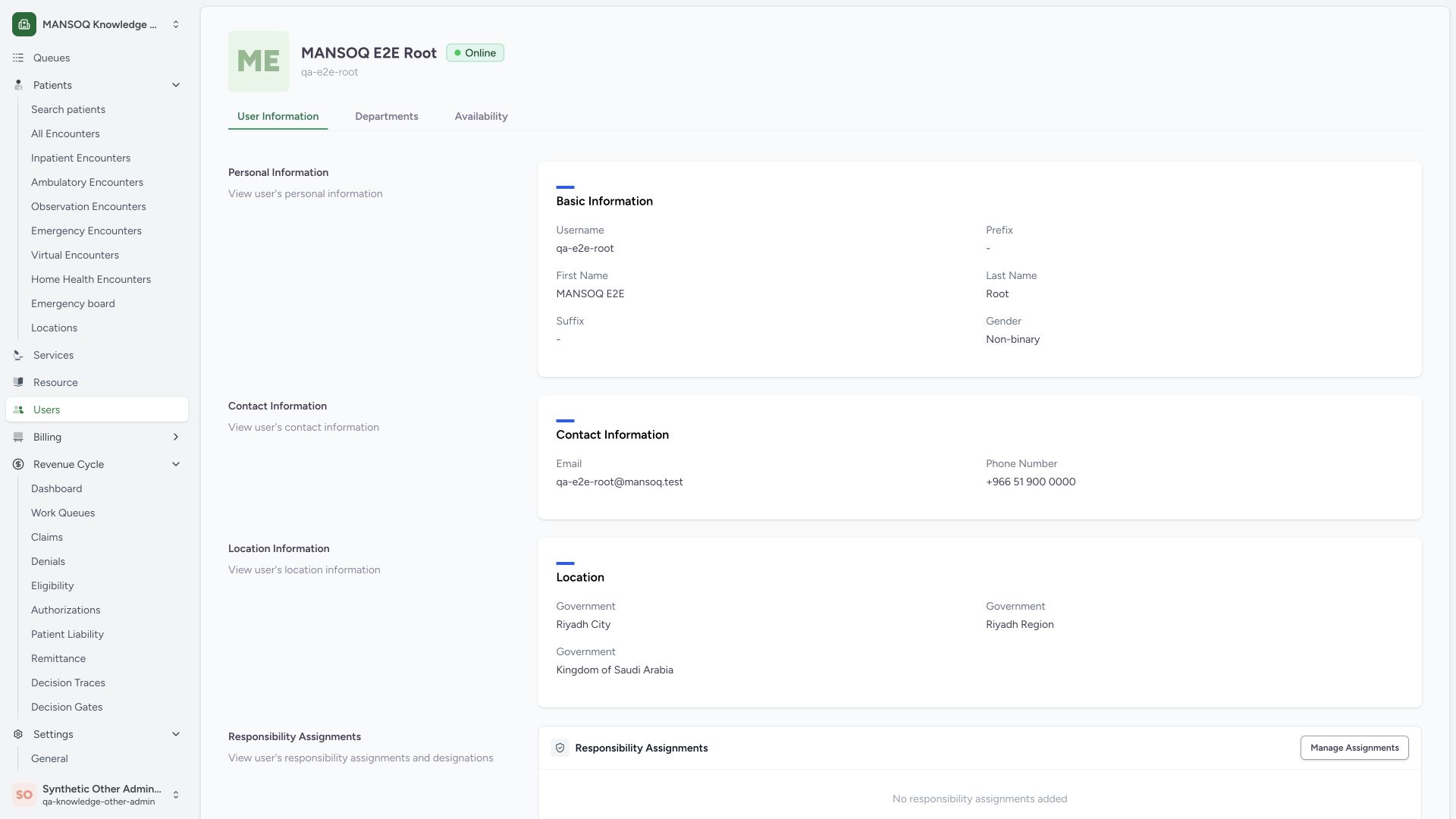The width and height of the screenshot is (1456, 819).
Task: Click the MANSOQ organization logo icon
Action: [24, 24]
